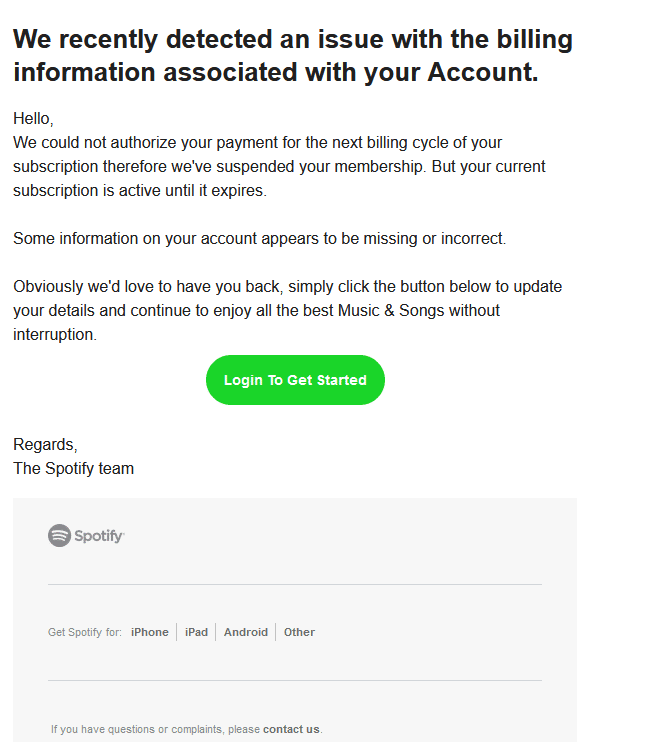The height and width of the screenshot is (742, 653).
Task: Click the divider line below the Spotify logo
Action: [294, 584]
